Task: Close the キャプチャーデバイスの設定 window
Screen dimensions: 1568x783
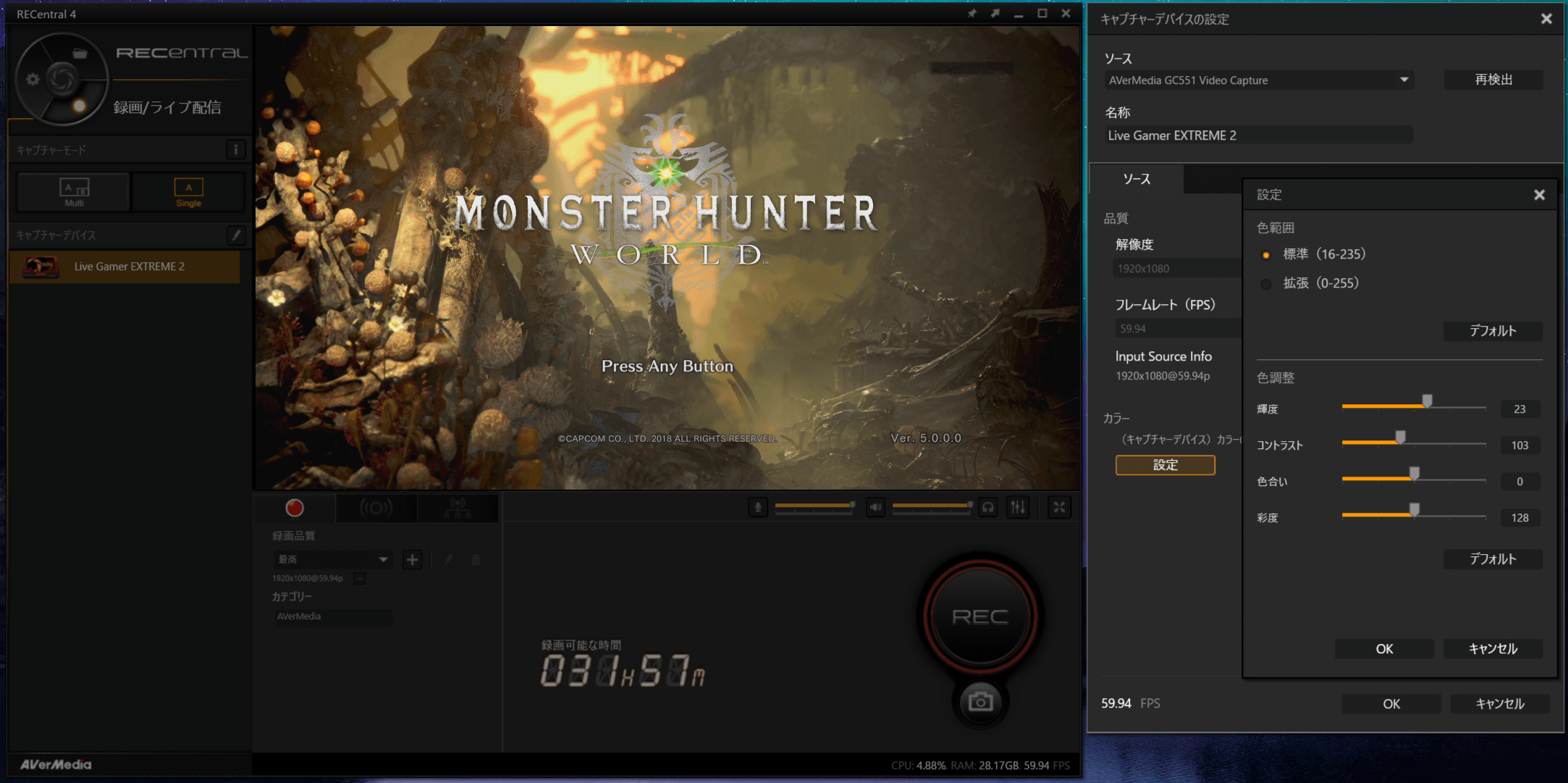Action: [1546, 19]
